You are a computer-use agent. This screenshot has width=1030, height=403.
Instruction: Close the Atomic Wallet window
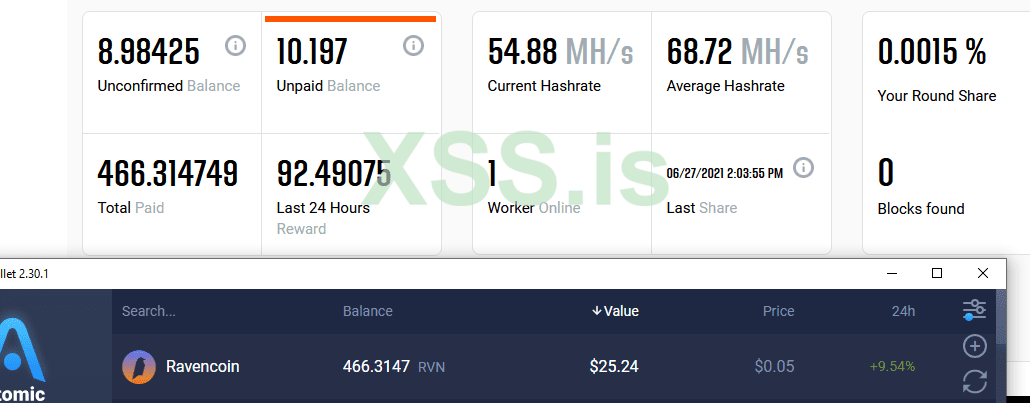coord(983,273)
